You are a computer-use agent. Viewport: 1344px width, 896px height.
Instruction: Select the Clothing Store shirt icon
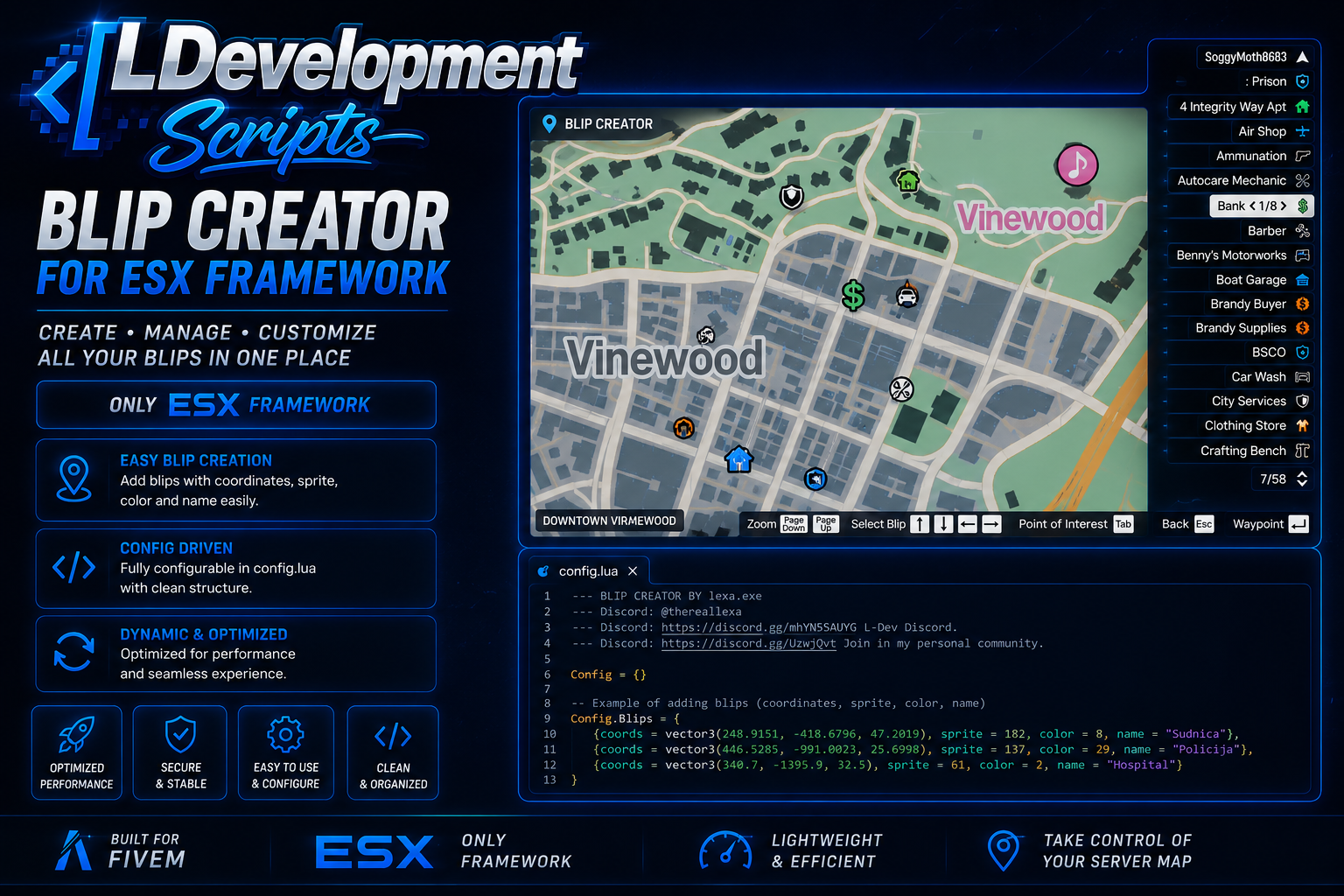(x=1302, y=425)
